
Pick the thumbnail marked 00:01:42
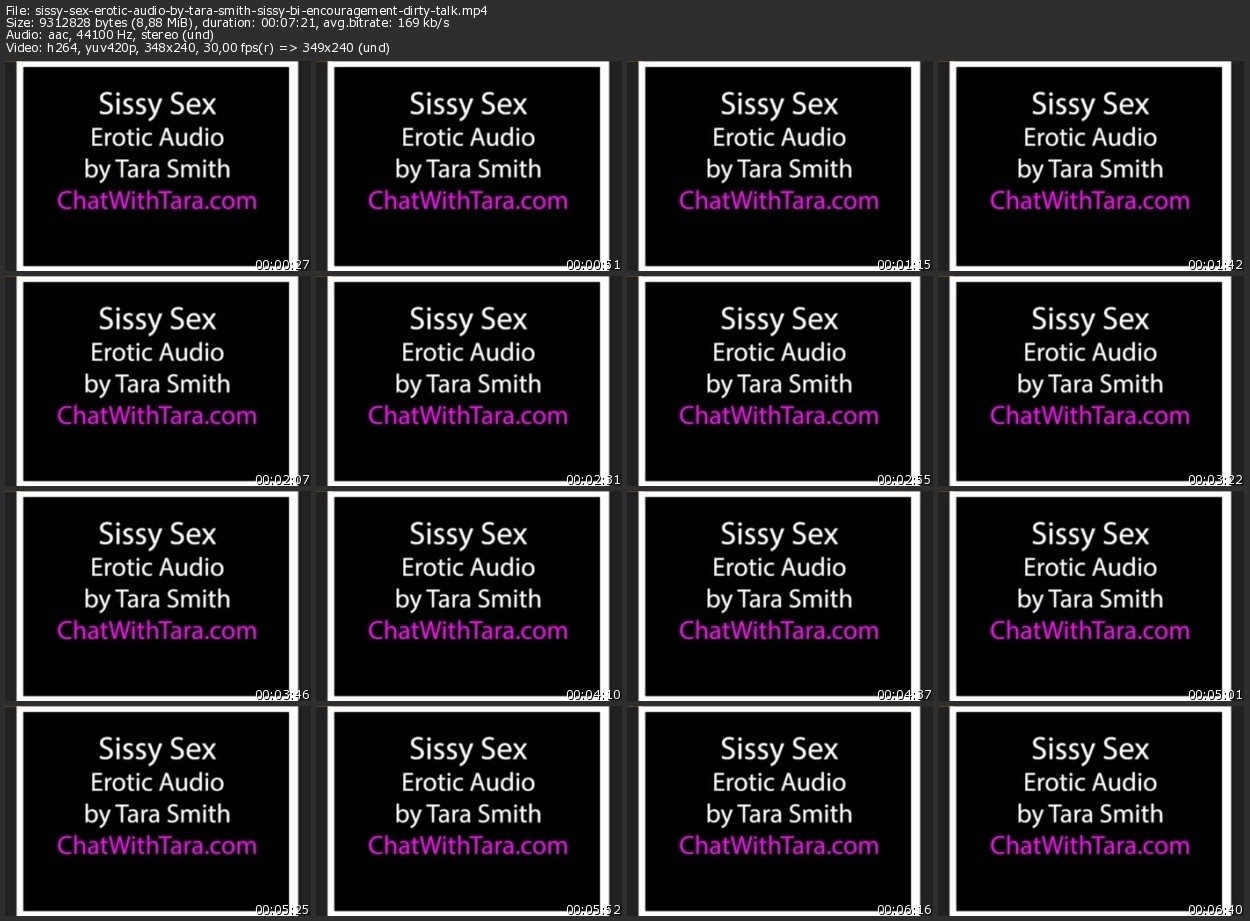[x=1090, y=166]
